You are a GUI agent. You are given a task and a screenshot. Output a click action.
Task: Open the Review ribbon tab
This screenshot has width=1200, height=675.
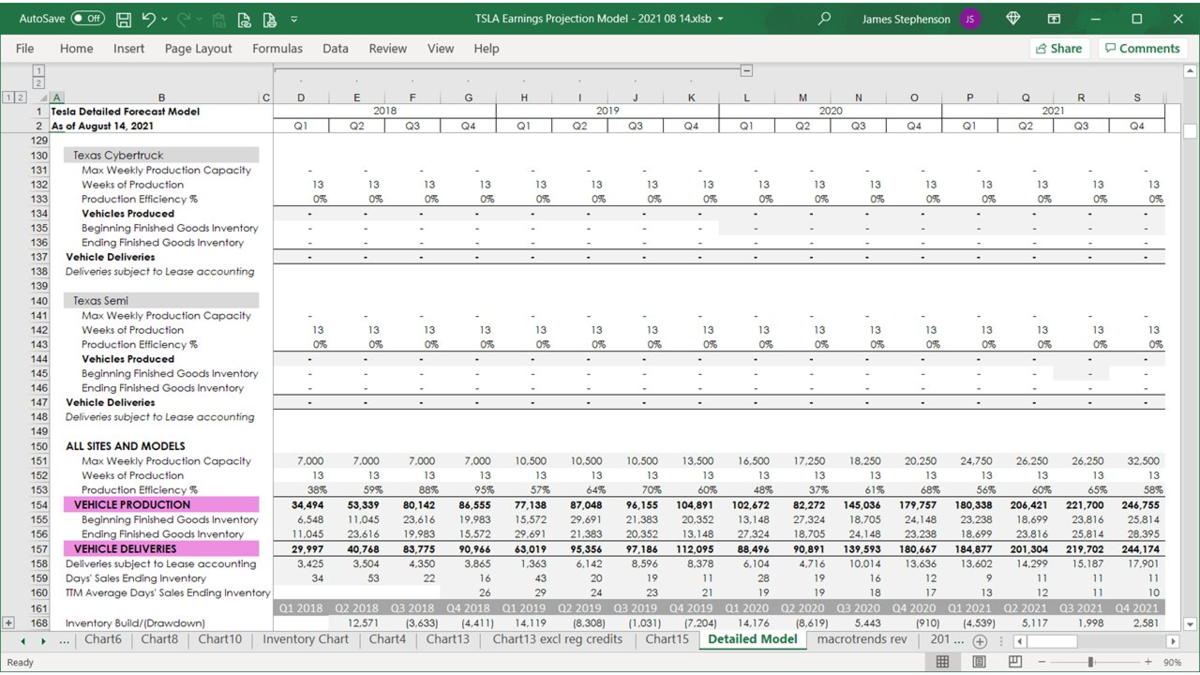click(387, 48)
